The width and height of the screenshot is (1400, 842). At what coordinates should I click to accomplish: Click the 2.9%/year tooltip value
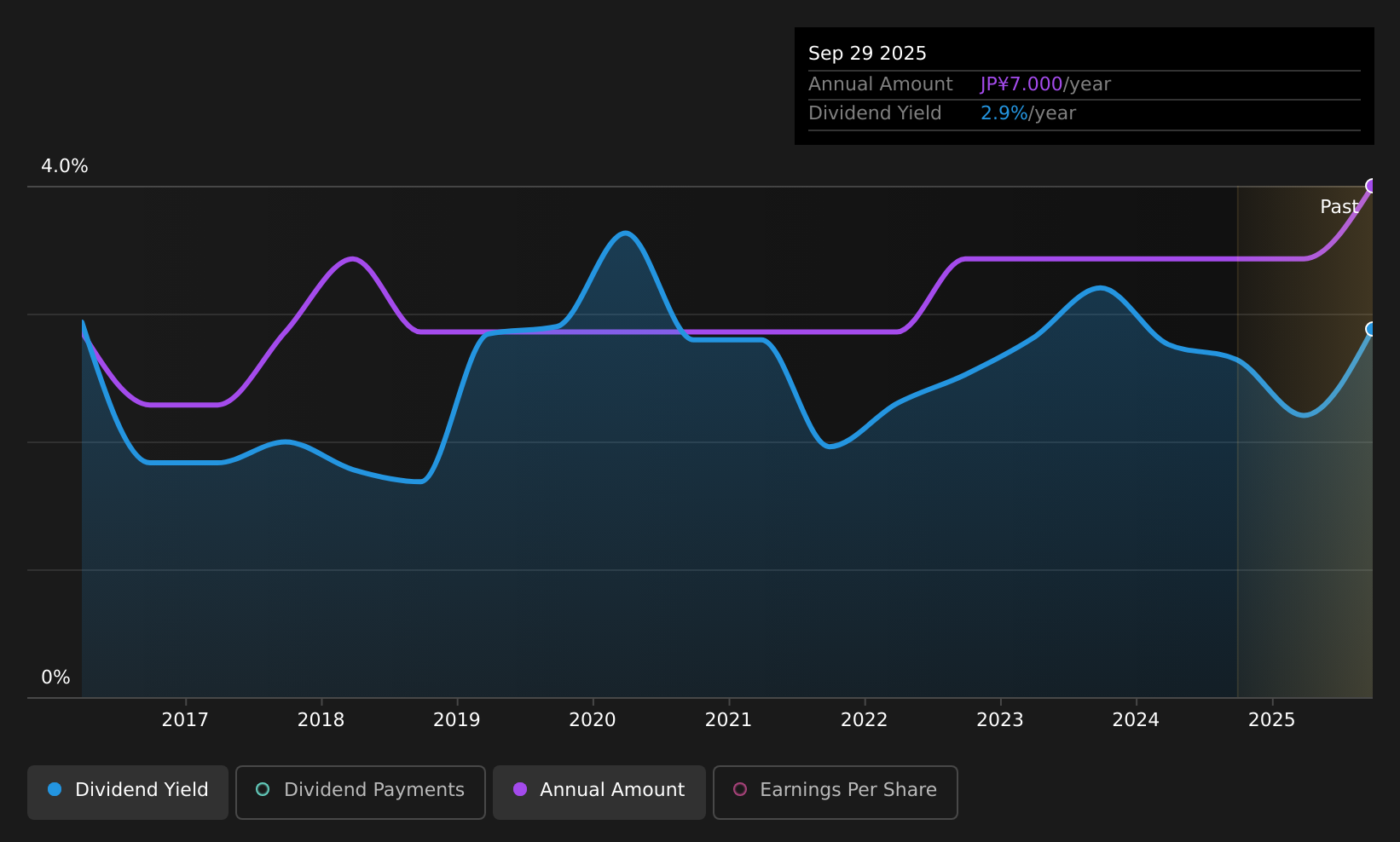coord(1028,113)
